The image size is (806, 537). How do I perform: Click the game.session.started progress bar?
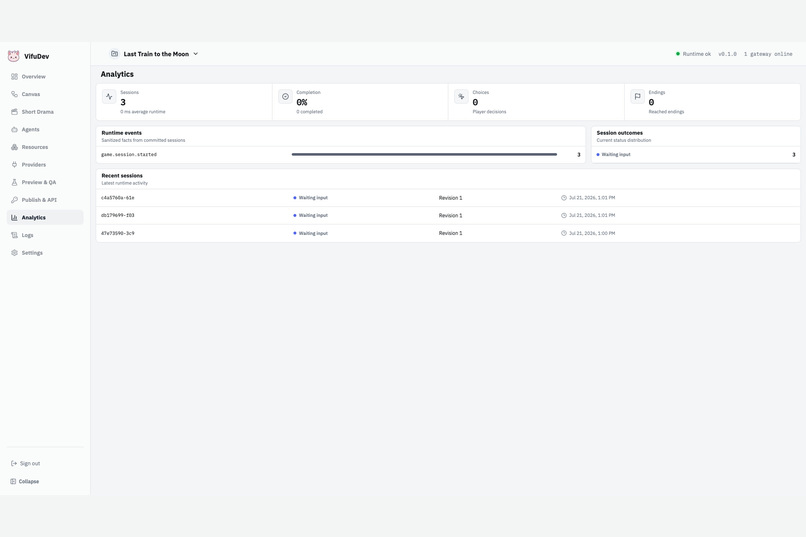click(424, 154)
